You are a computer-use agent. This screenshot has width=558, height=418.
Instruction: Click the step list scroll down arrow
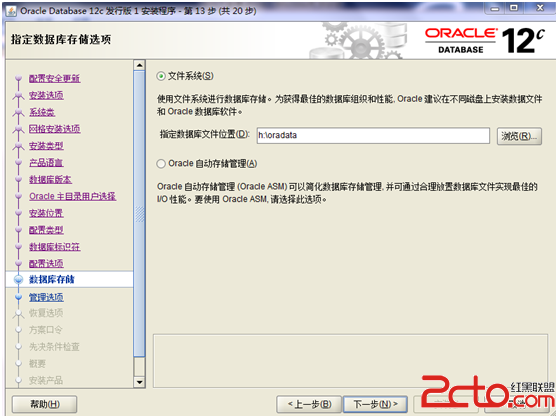click(139, 382)
